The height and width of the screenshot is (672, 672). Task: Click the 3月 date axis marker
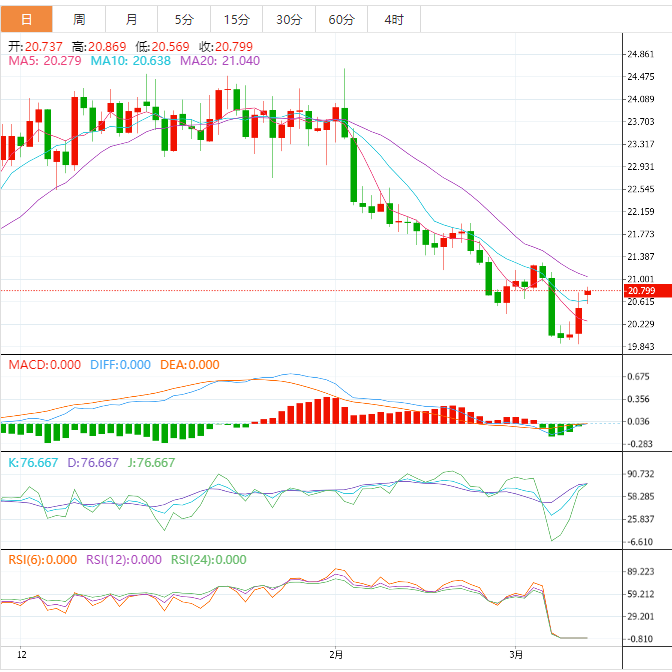[516, 655]
